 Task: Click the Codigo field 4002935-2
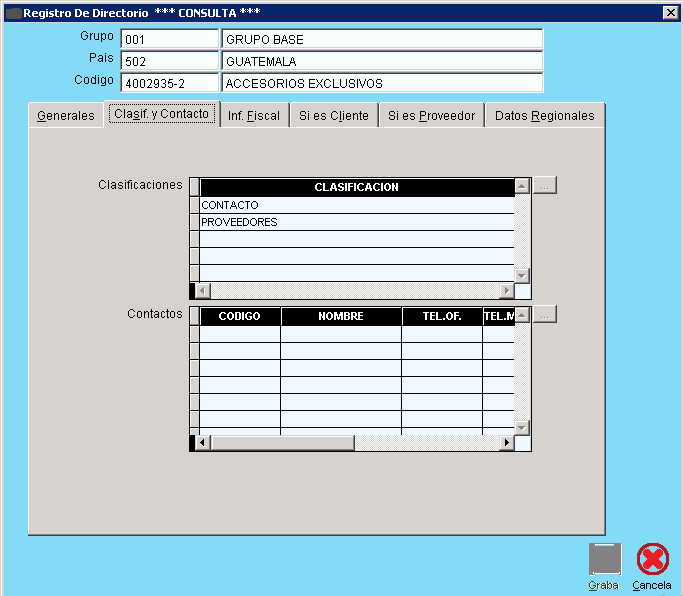(x=168, y=83)
